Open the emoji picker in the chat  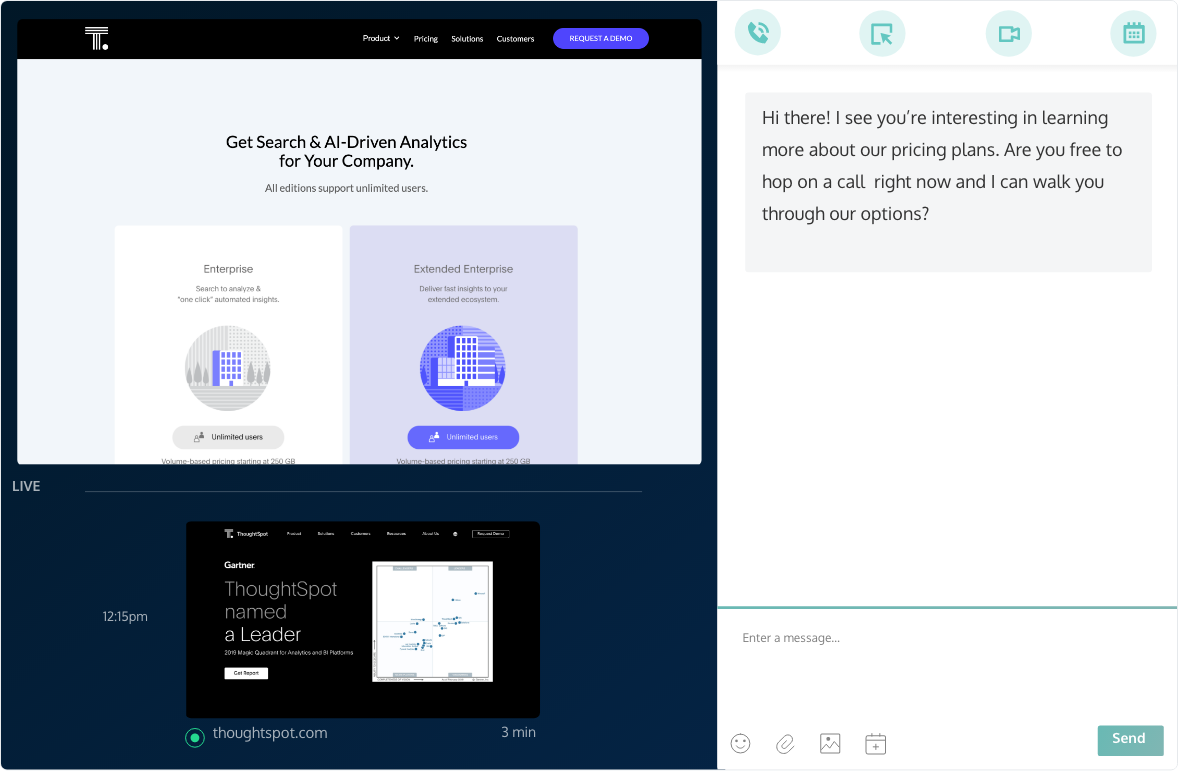coord(740,743)
